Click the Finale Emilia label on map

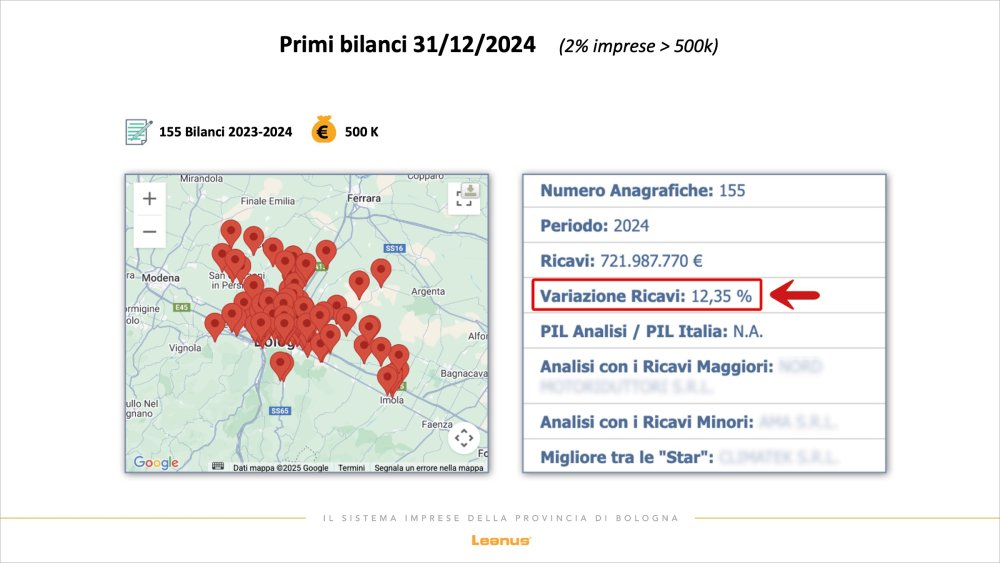tap(268, 201)
